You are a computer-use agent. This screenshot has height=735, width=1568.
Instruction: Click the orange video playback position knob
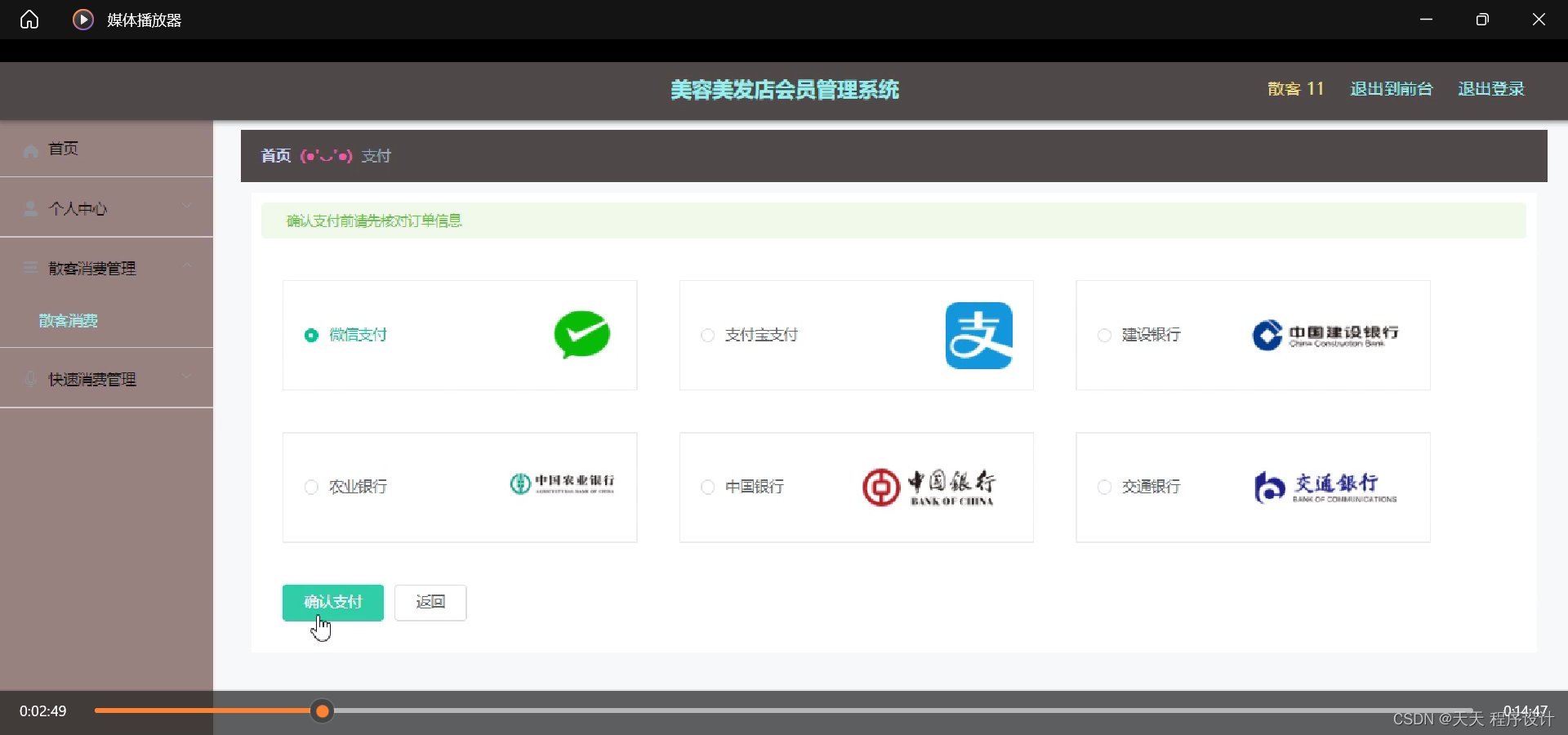[323, 711]
